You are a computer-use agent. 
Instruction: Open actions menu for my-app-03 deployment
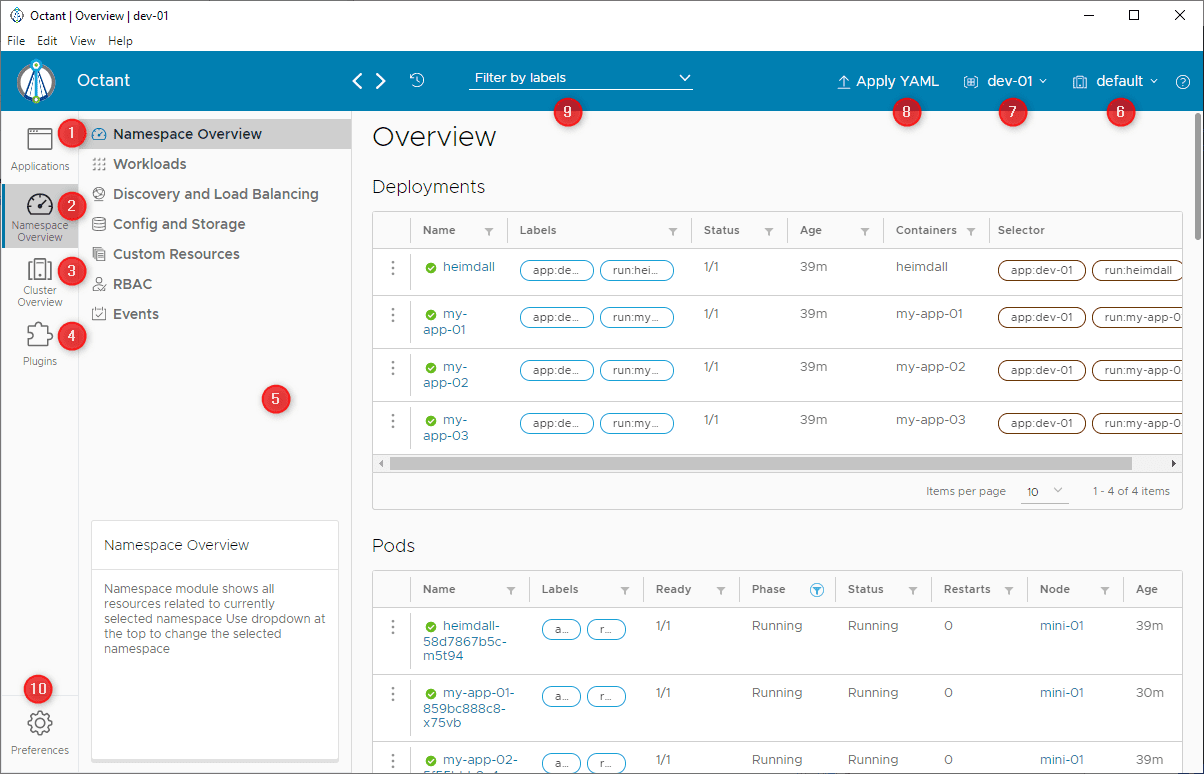point(393,420)
